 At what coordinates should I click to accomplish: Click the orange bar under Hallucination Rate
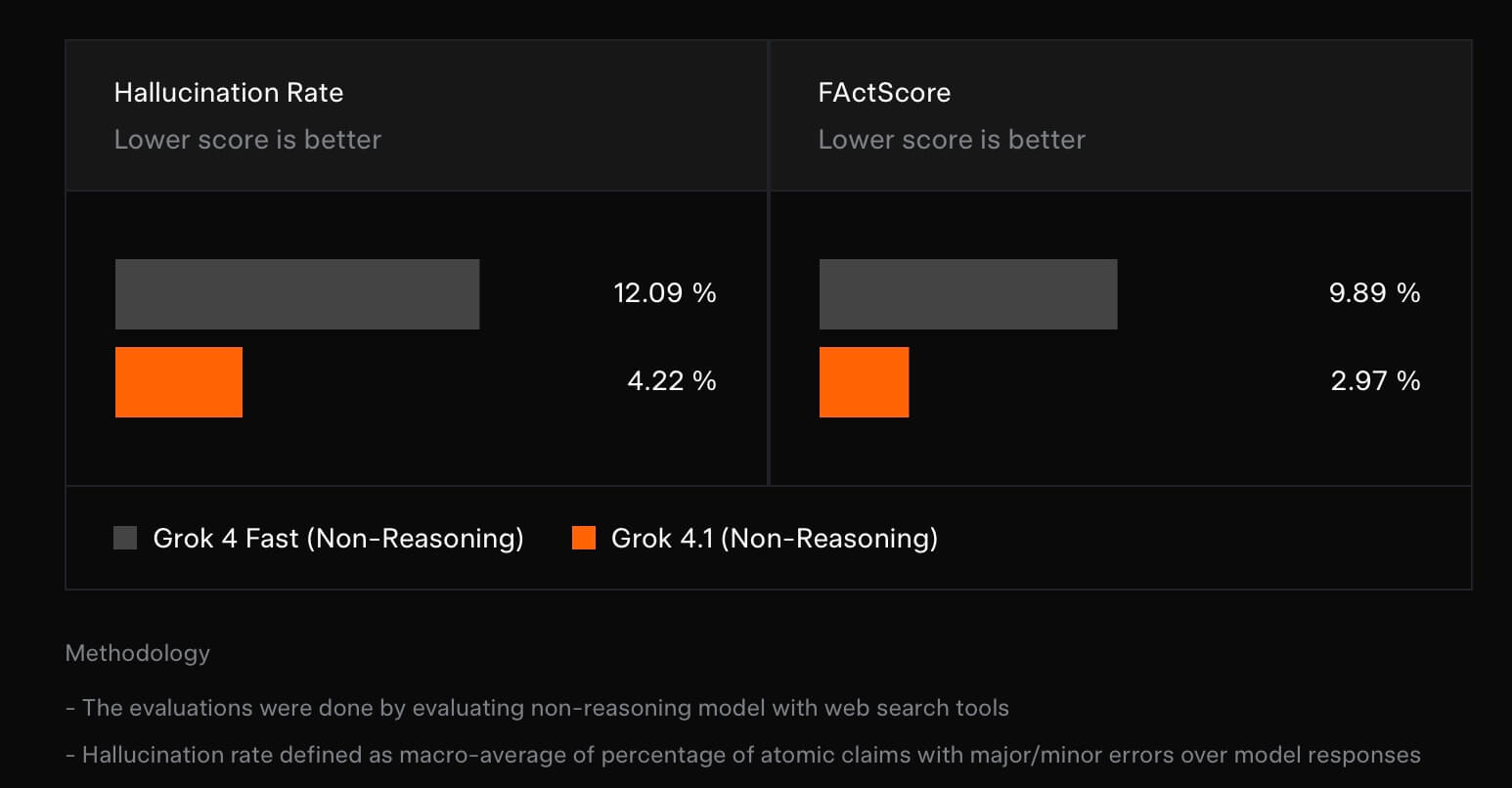tap(179, 382)
